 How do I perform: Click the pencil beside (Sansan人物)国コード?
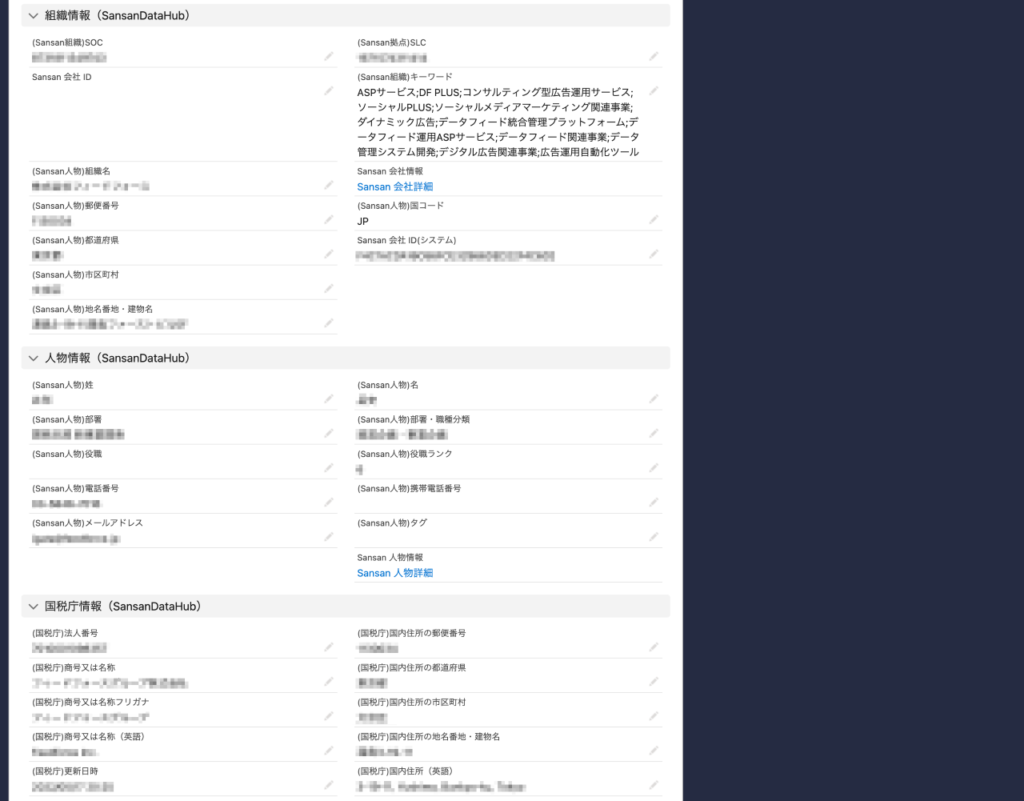(653, 220)
